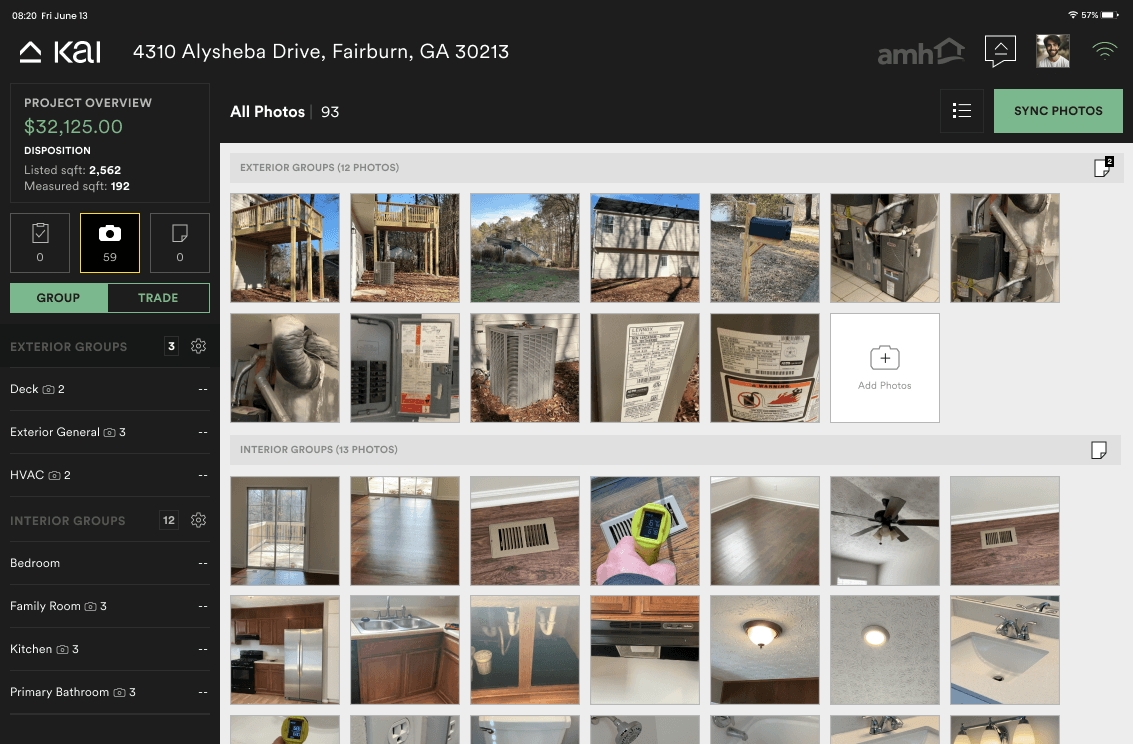Open the checklist tab showing 0
This screenshot has width=1133, height=744.
[40, 243]
